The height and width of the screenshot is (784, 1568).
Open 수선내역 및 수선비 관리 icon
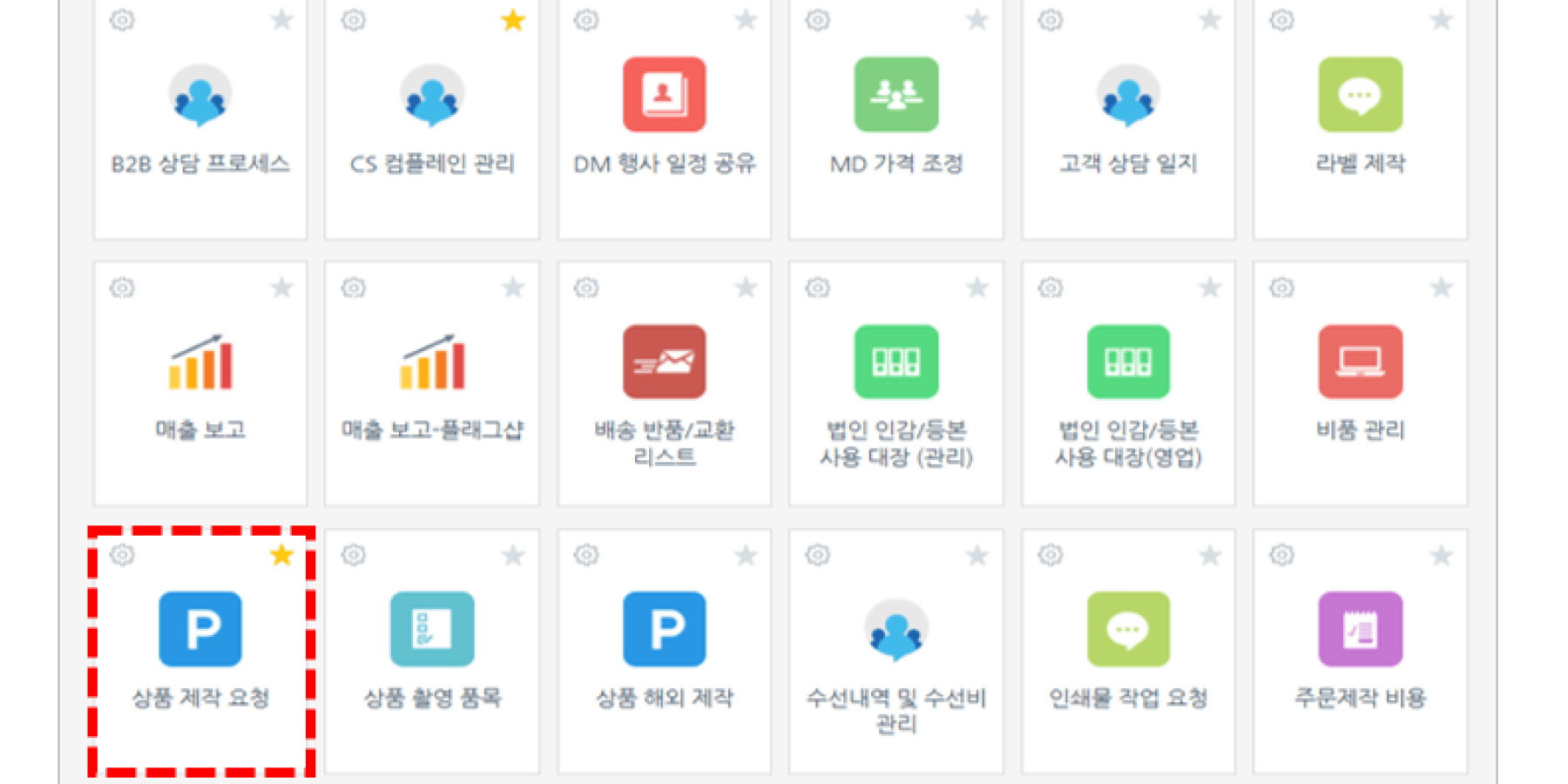[x=896, y=630]
